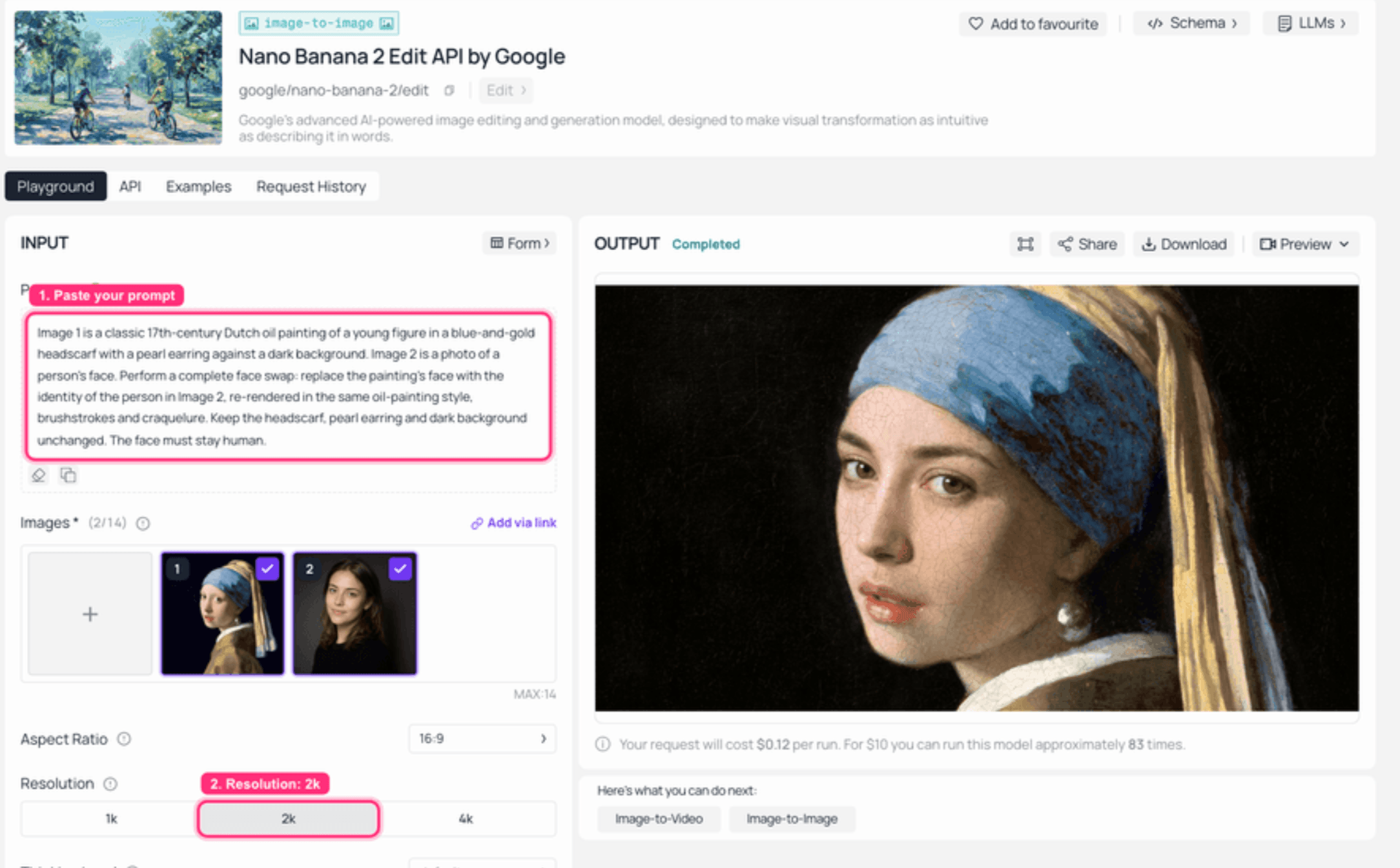
Task: Copy the prompt text with the copy icon
Action: pos(68,475)
